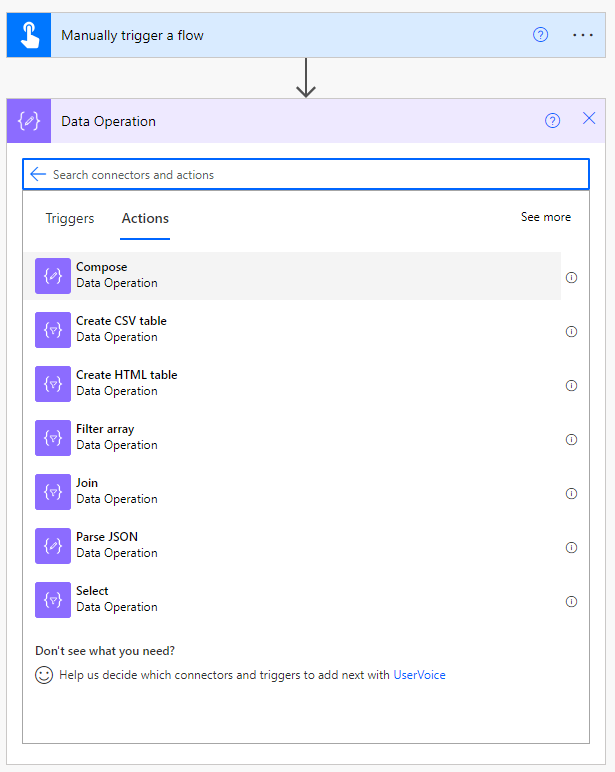
Task: Click the Parse JSON icon
Action: 53,546
